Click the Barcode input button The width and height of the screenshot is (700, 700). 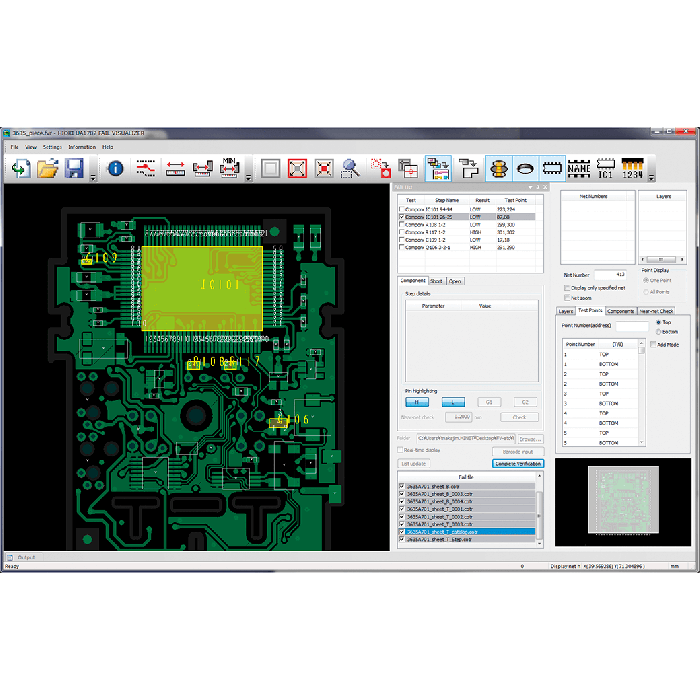pos(518,451)
